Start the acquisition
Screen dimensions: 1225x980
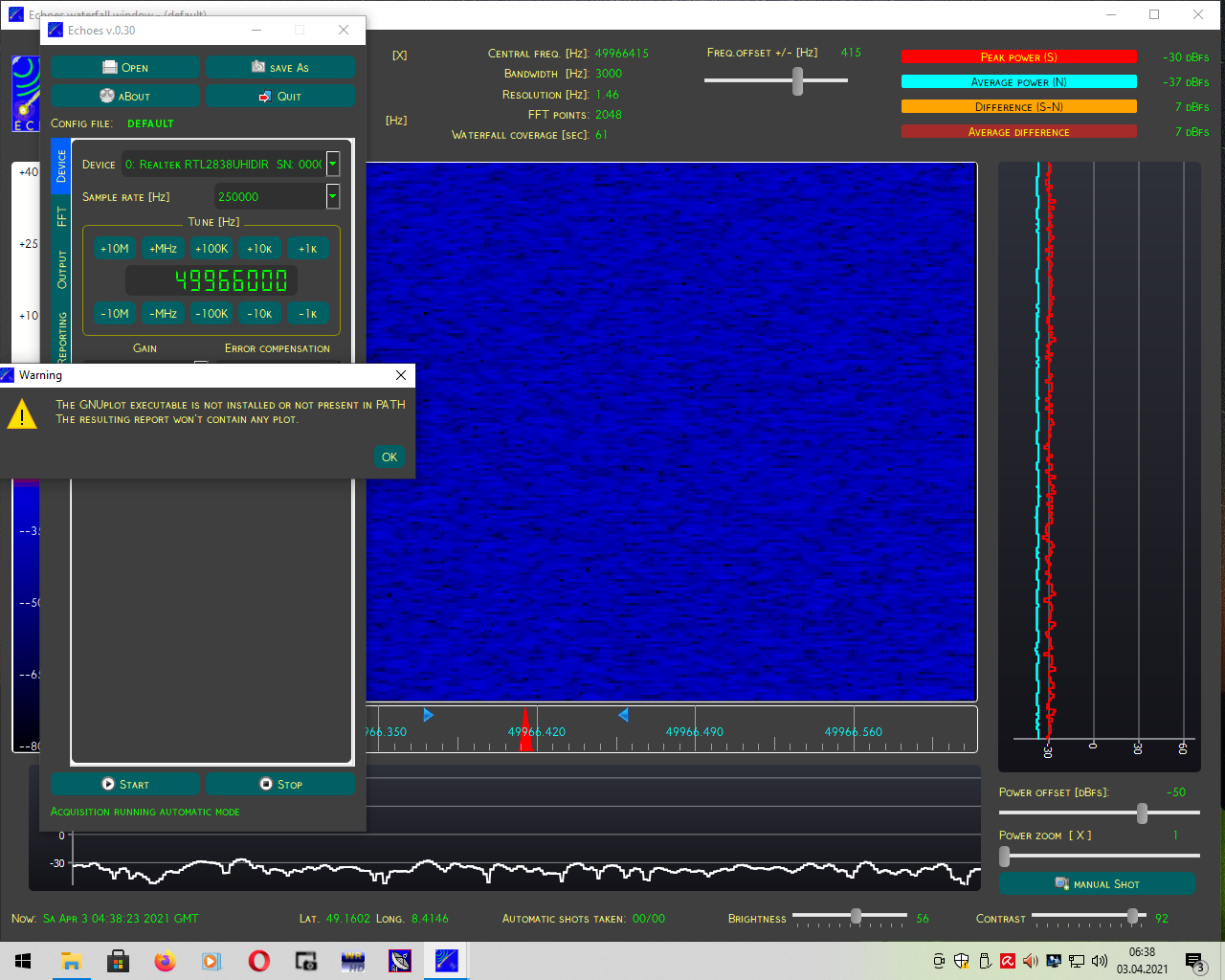125,784
